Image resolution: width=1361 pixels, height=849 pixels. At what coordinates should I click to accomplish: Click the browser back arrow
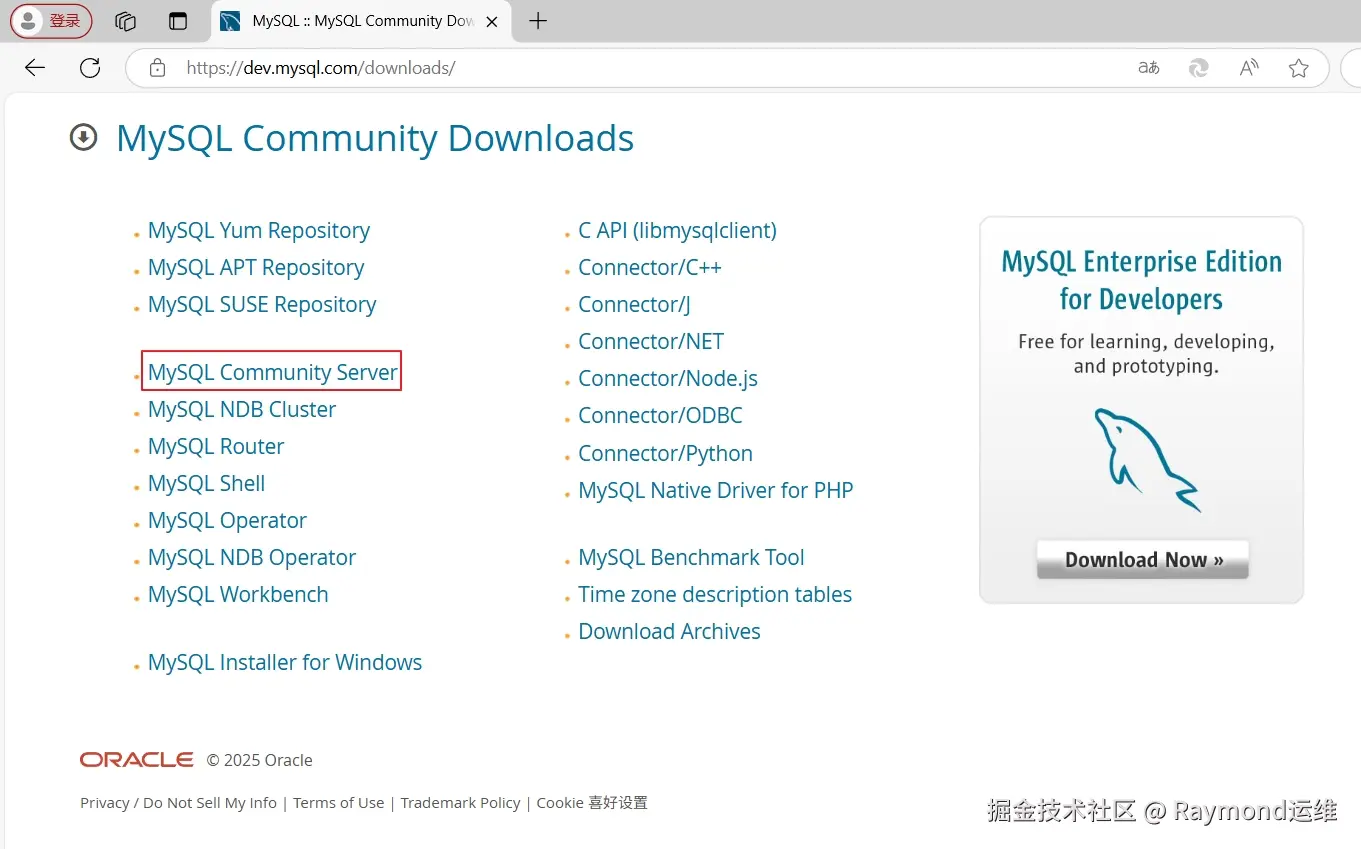[35, 68]
